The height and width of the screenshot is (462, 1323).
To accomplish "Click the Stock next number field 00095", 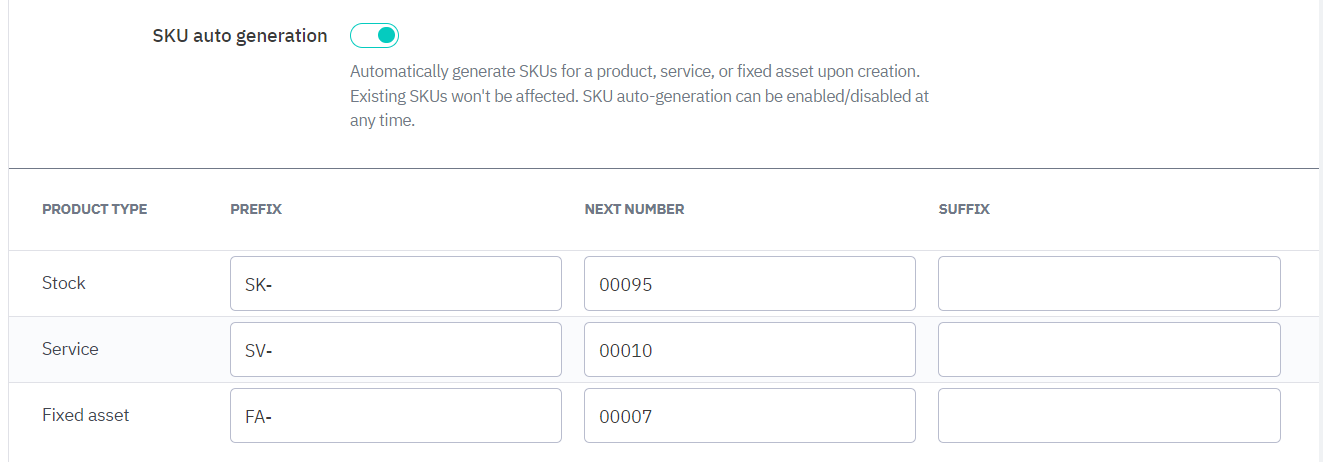I will click(749, 284).
